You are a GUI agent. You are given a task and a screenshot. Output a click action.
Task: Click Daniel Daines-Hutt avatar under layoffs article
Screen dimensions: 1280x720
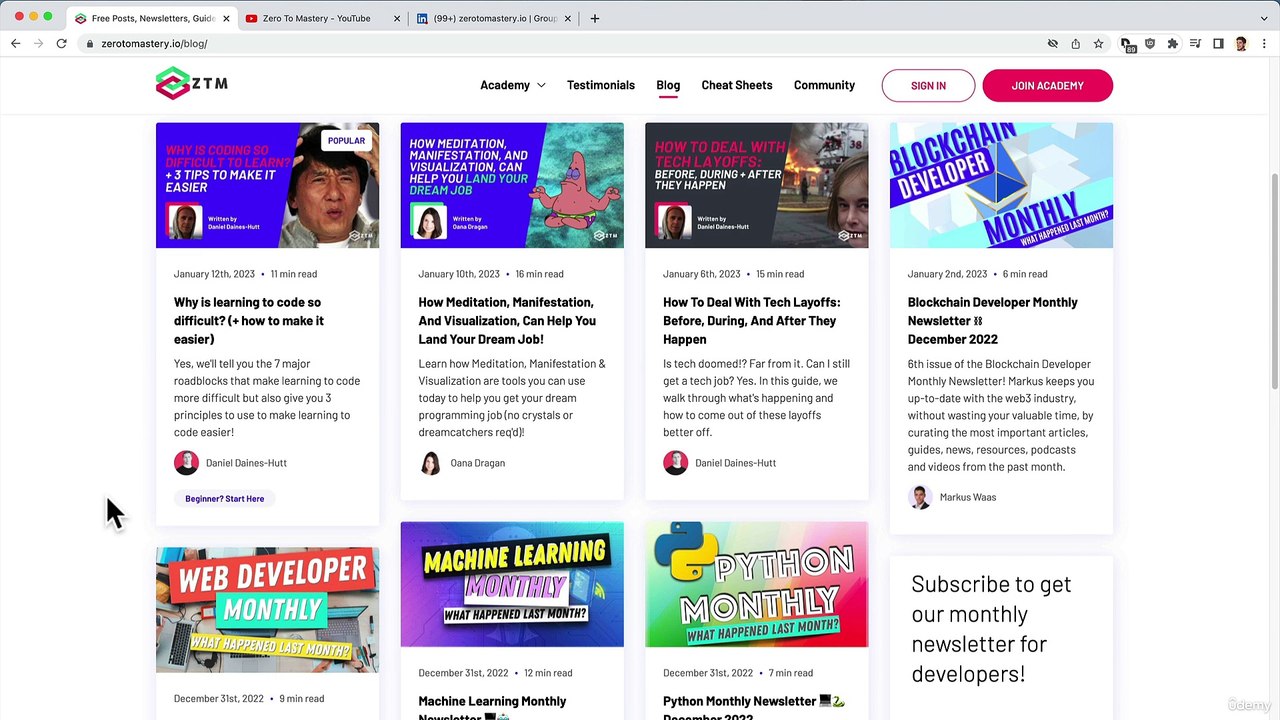point(675,463)
